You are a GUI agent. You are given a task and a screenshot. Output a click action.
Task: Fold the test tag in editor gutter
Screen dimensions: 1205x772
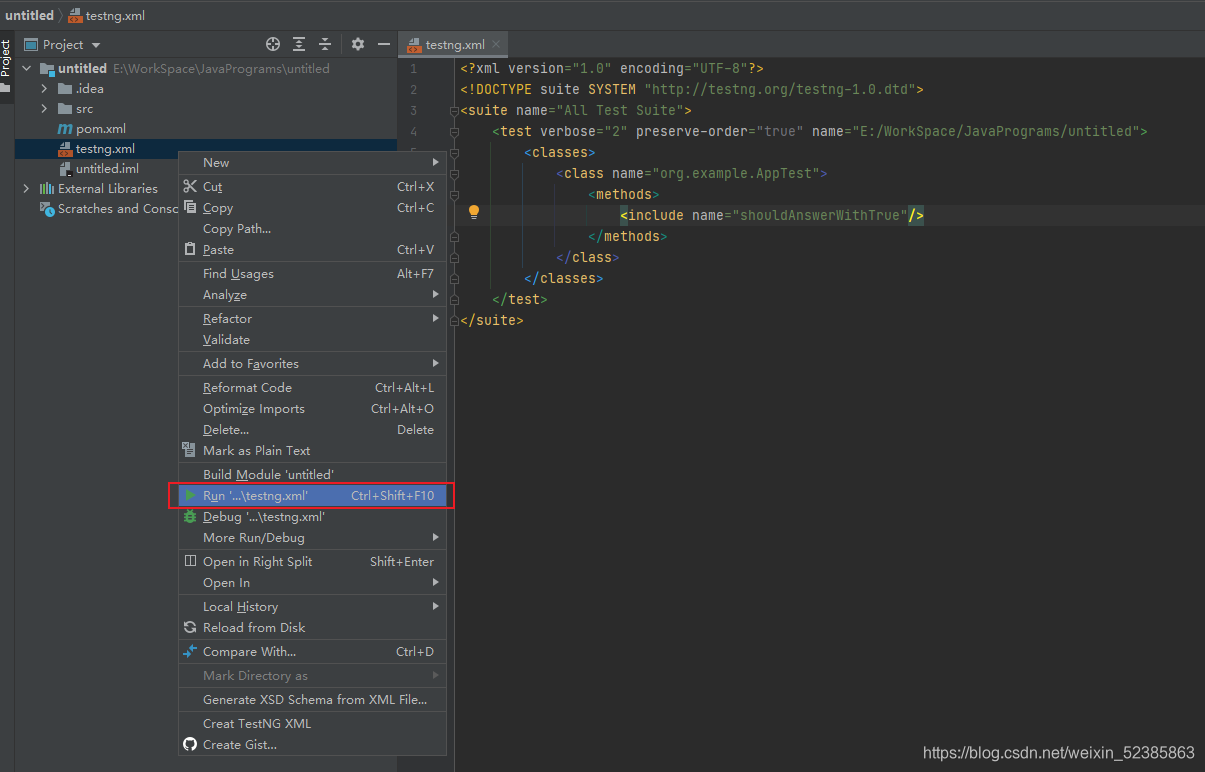coord(454,131)
